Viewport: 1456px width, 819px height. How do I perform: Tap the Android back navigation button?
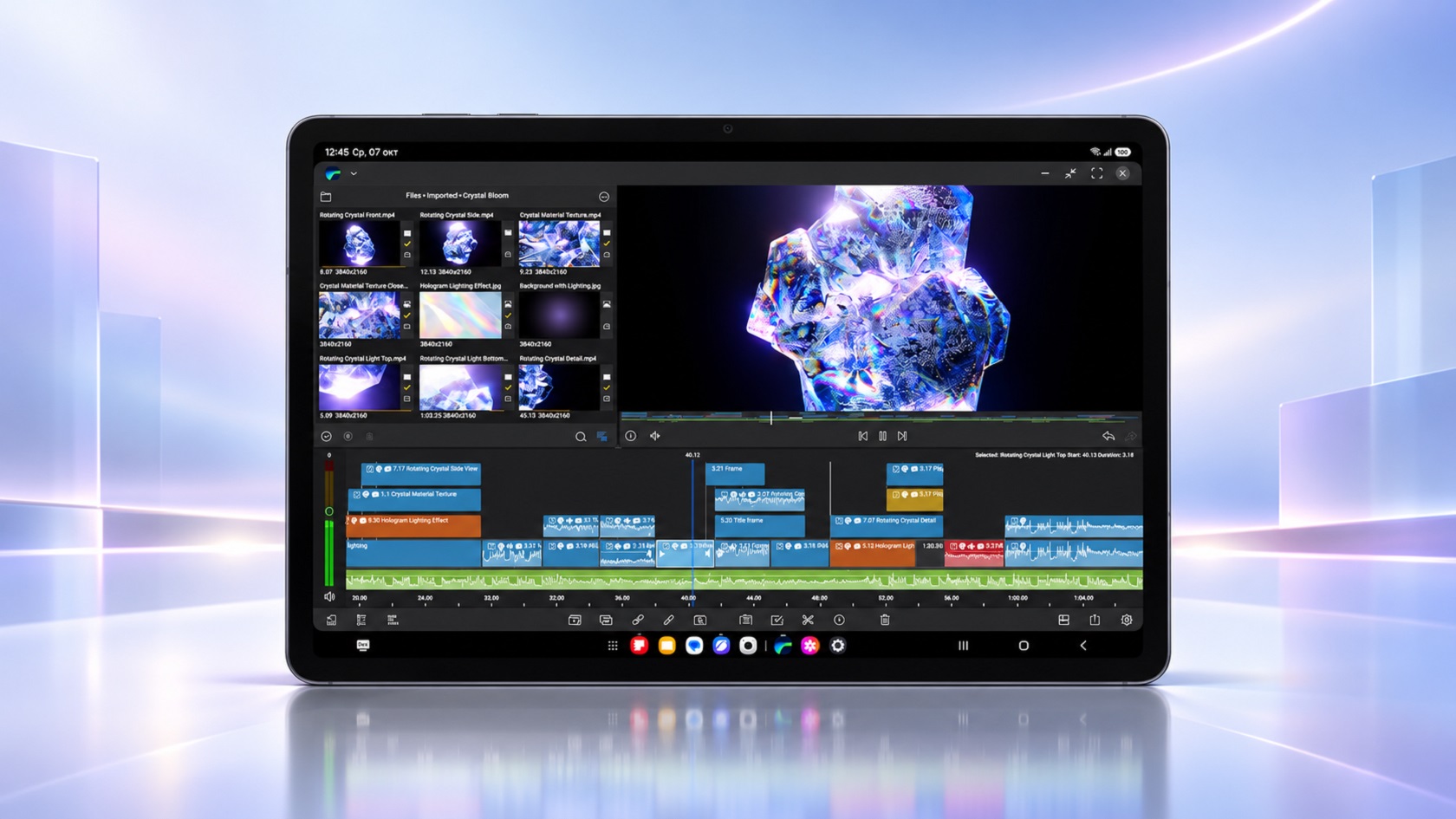(x=1083, y=646)
